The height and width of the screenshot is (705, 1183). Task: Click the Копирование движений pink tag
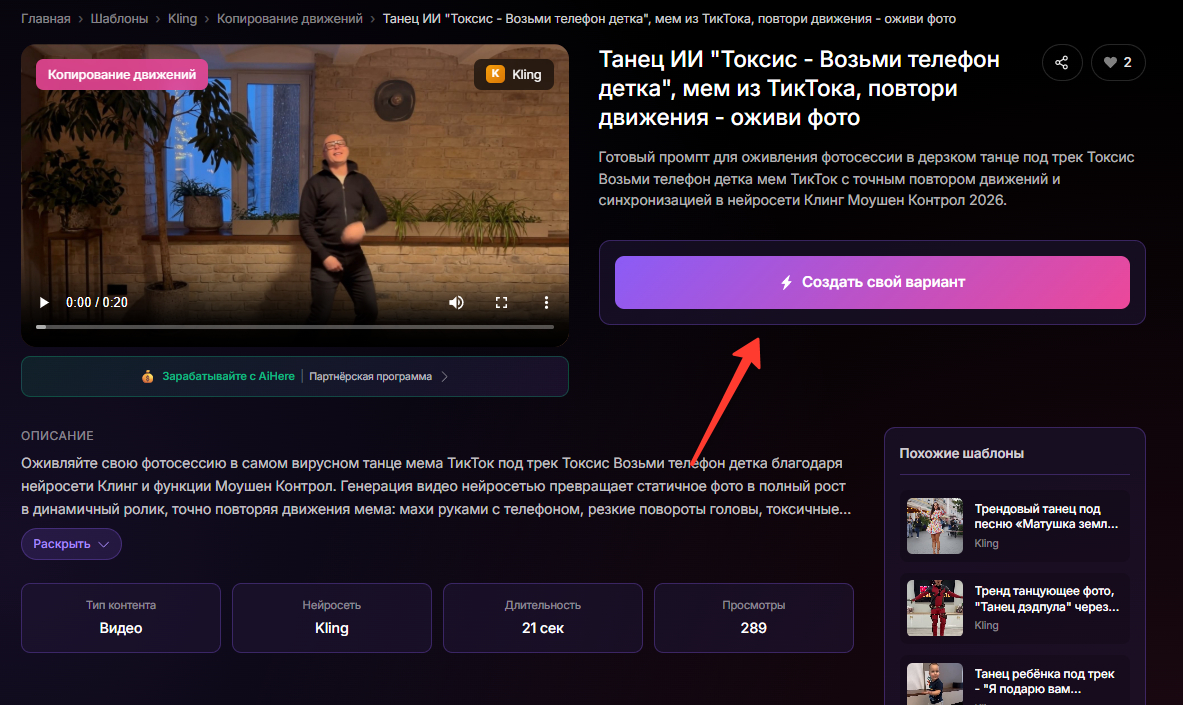tap(120, 74)
